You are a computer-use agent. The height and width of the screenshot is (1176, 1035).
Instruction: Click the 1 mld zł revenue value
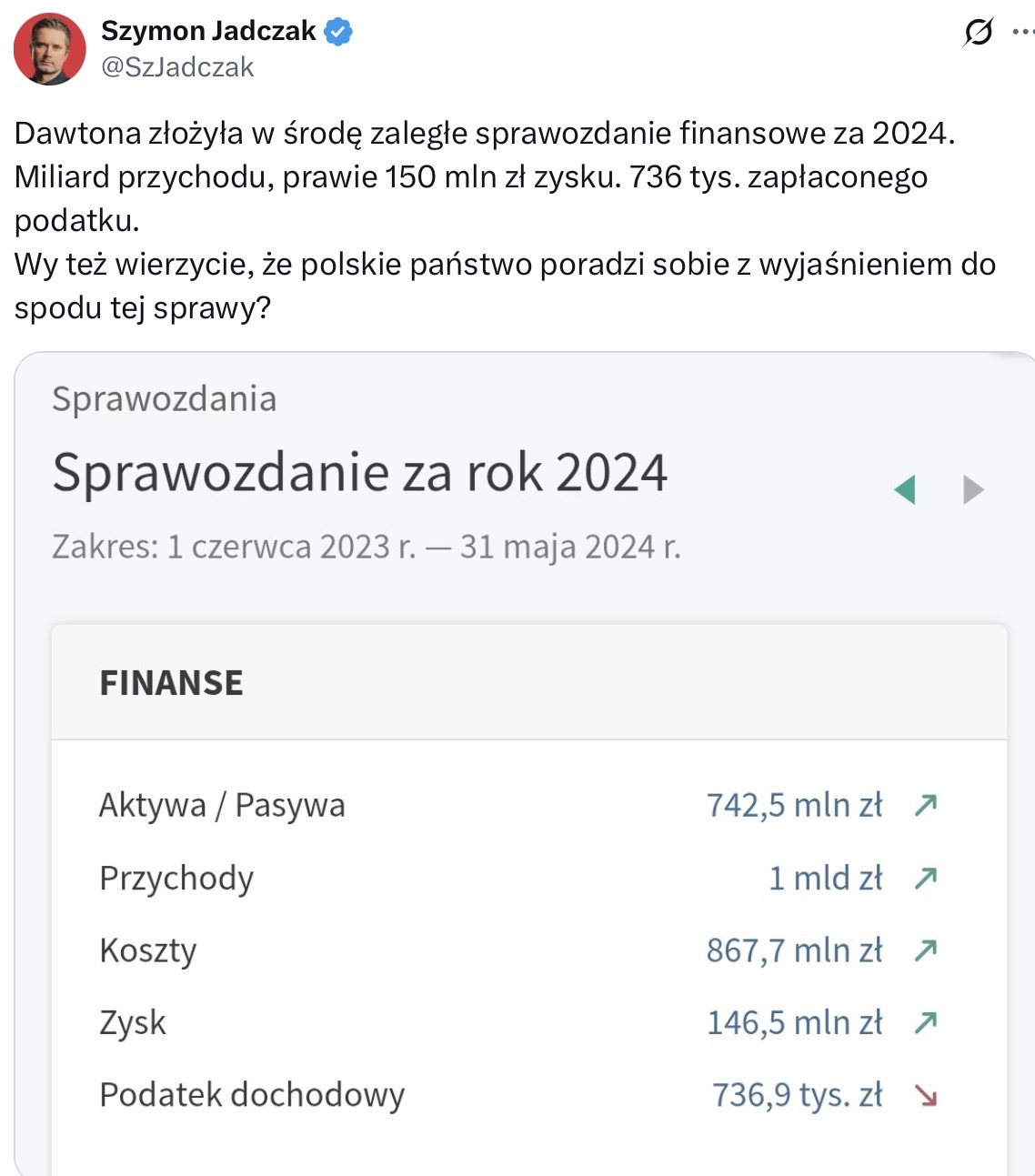click(825, 878)
